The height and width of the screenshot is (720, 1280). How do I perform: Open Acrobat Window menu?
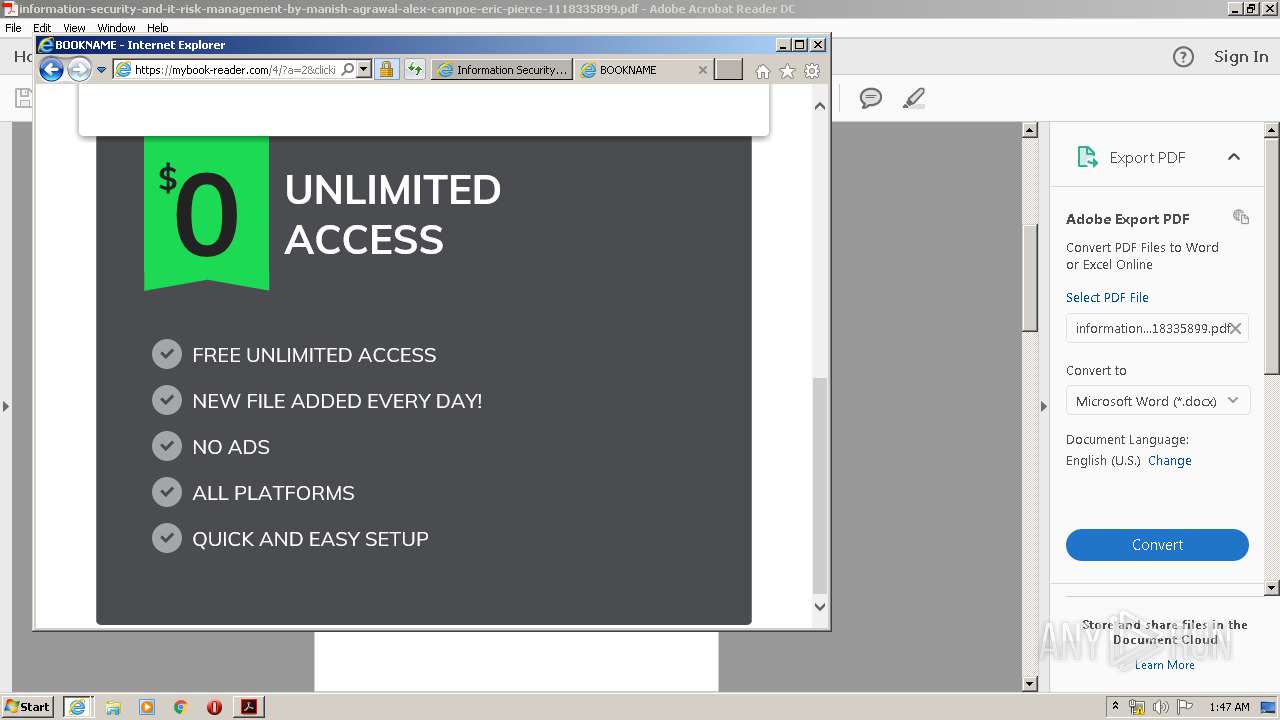[116, 28]
